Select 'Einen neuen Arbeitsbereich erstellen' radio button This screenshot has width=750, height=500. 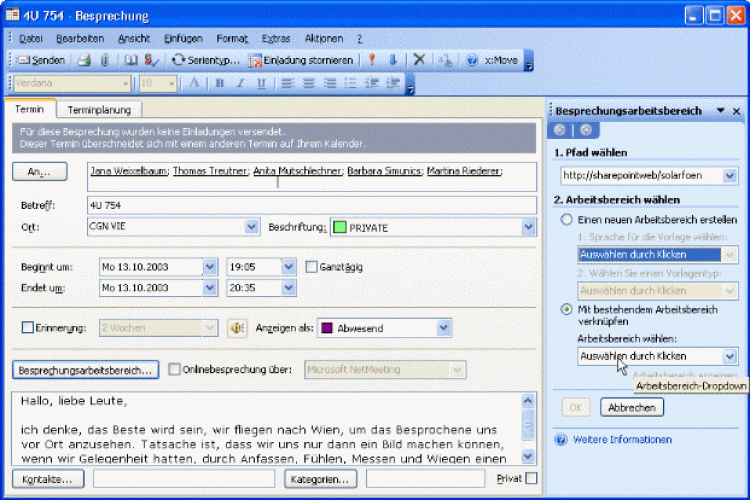pyautogui.click(x=567, y=219)
